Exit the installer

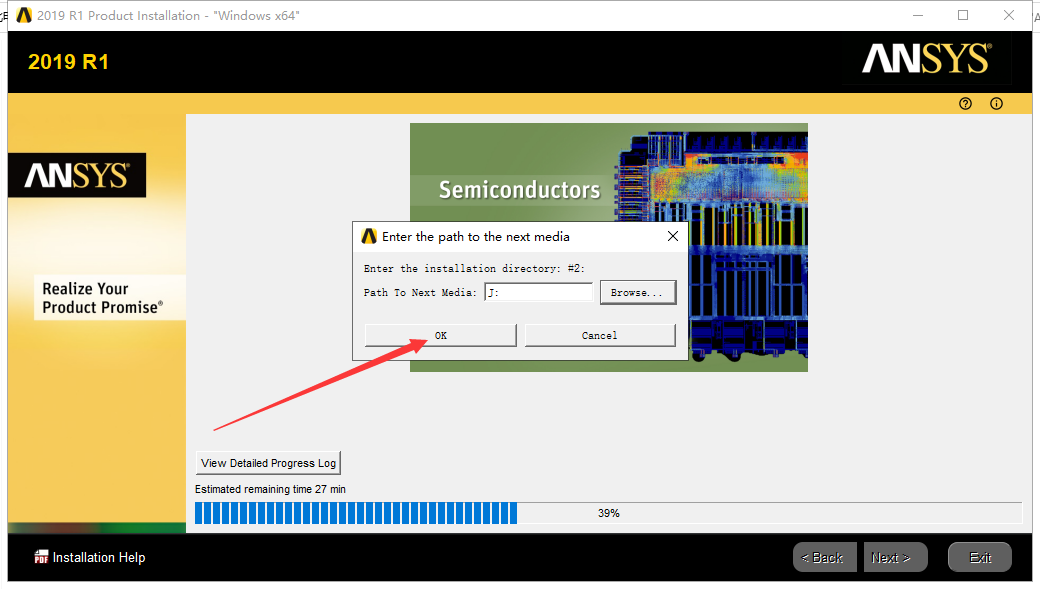[980, 557]
